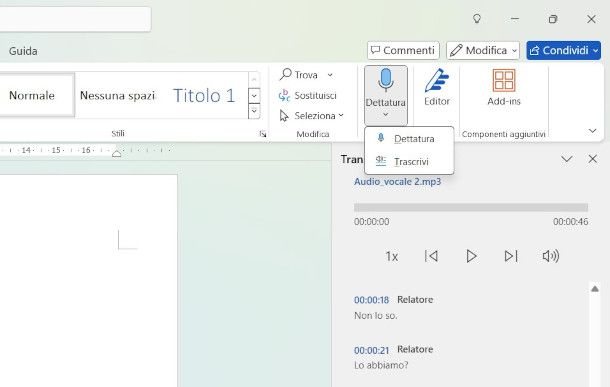Image resolution: width=610 pixels, height=387 pixels.
Task: Click the Trova search command
Action: [300, 74]
